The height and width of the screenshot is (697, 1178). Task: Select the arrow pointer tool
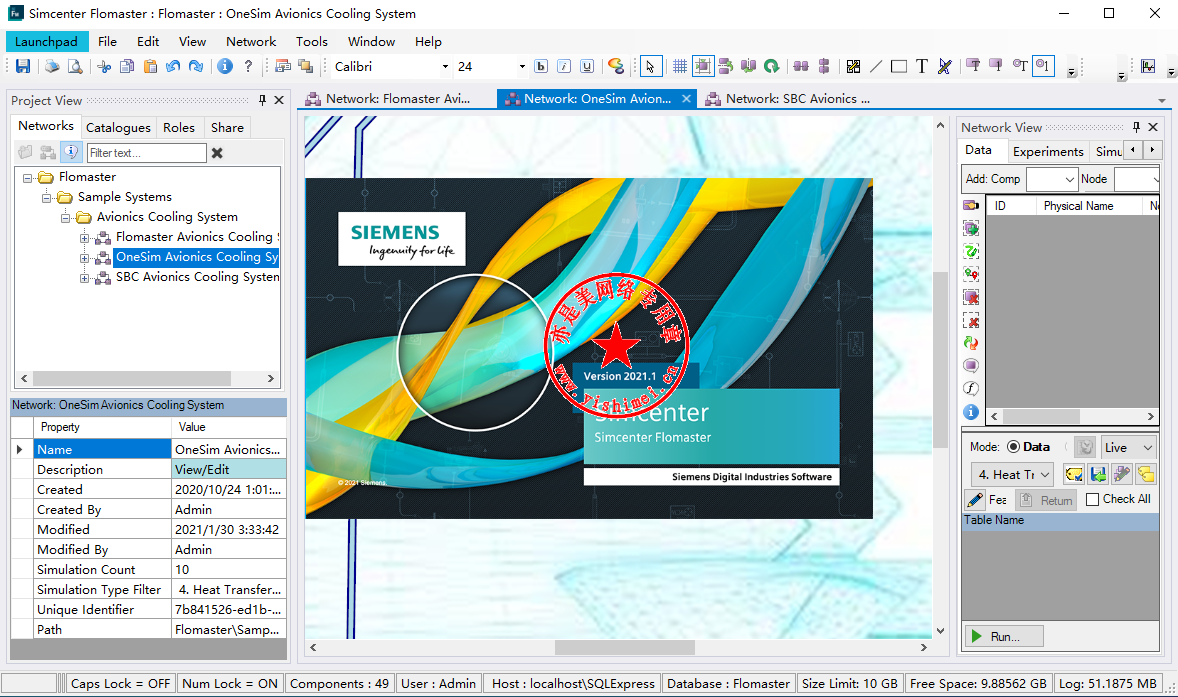point(650,66)
